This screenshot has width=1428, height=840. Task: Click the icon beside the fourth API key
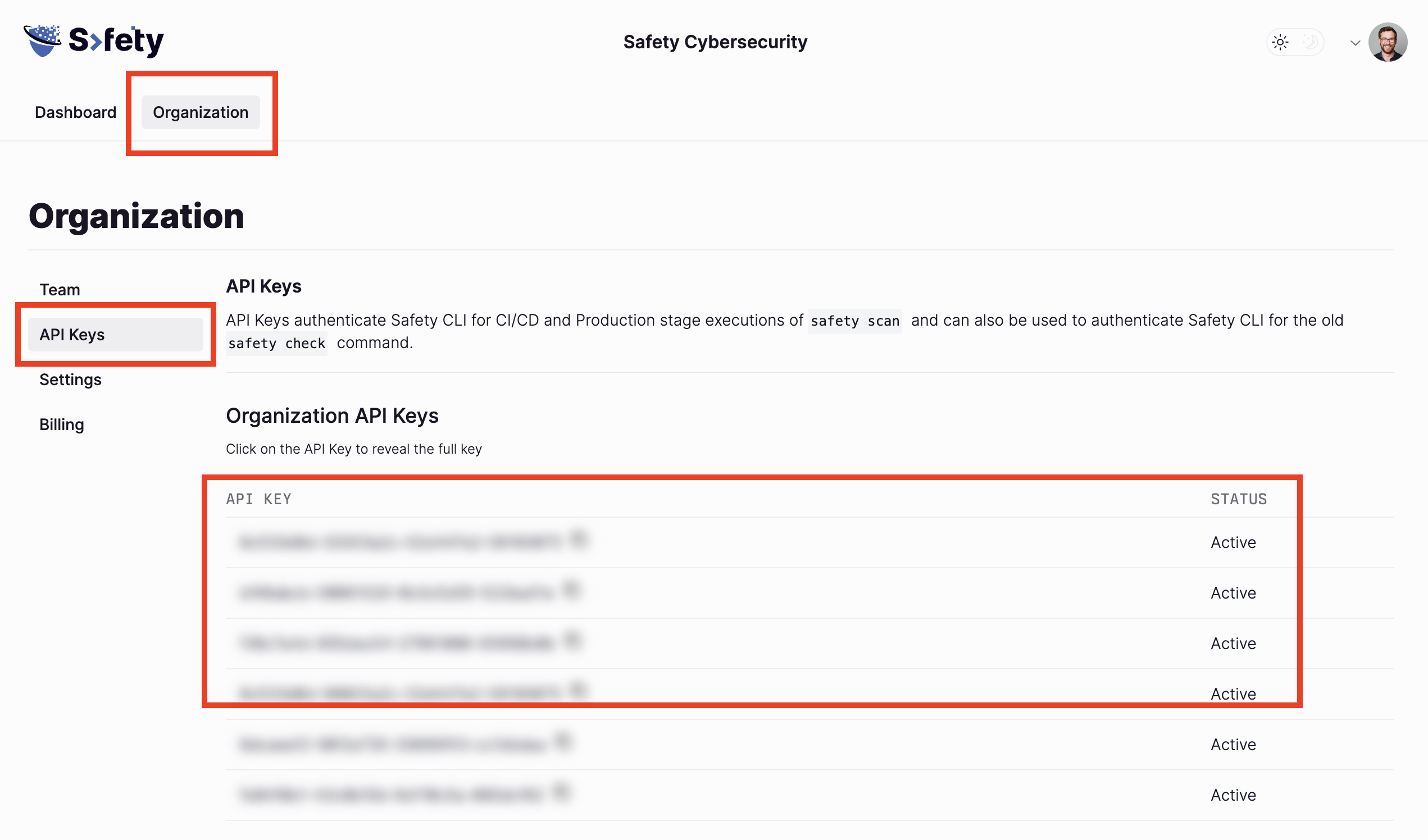tap(578, 690)
